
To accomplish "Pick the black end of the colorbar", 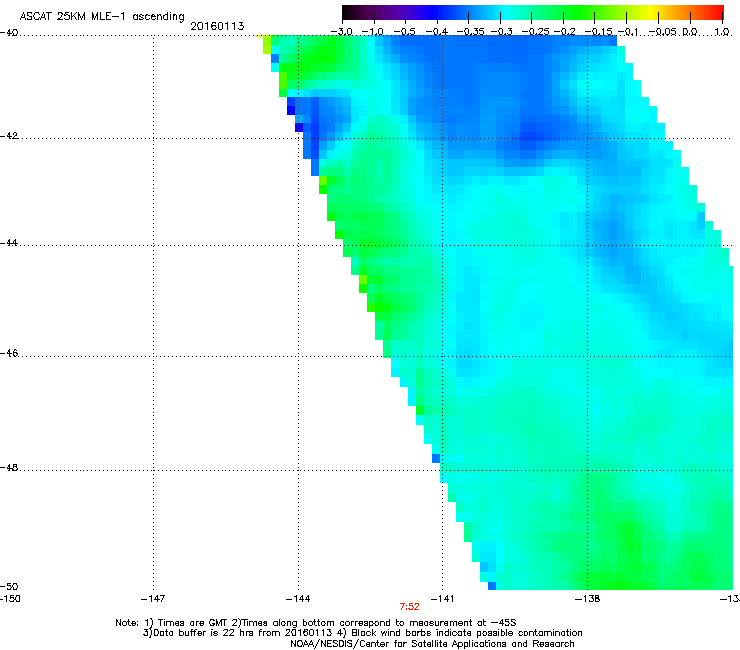I will pyautogui.click(x=348, y=13).
